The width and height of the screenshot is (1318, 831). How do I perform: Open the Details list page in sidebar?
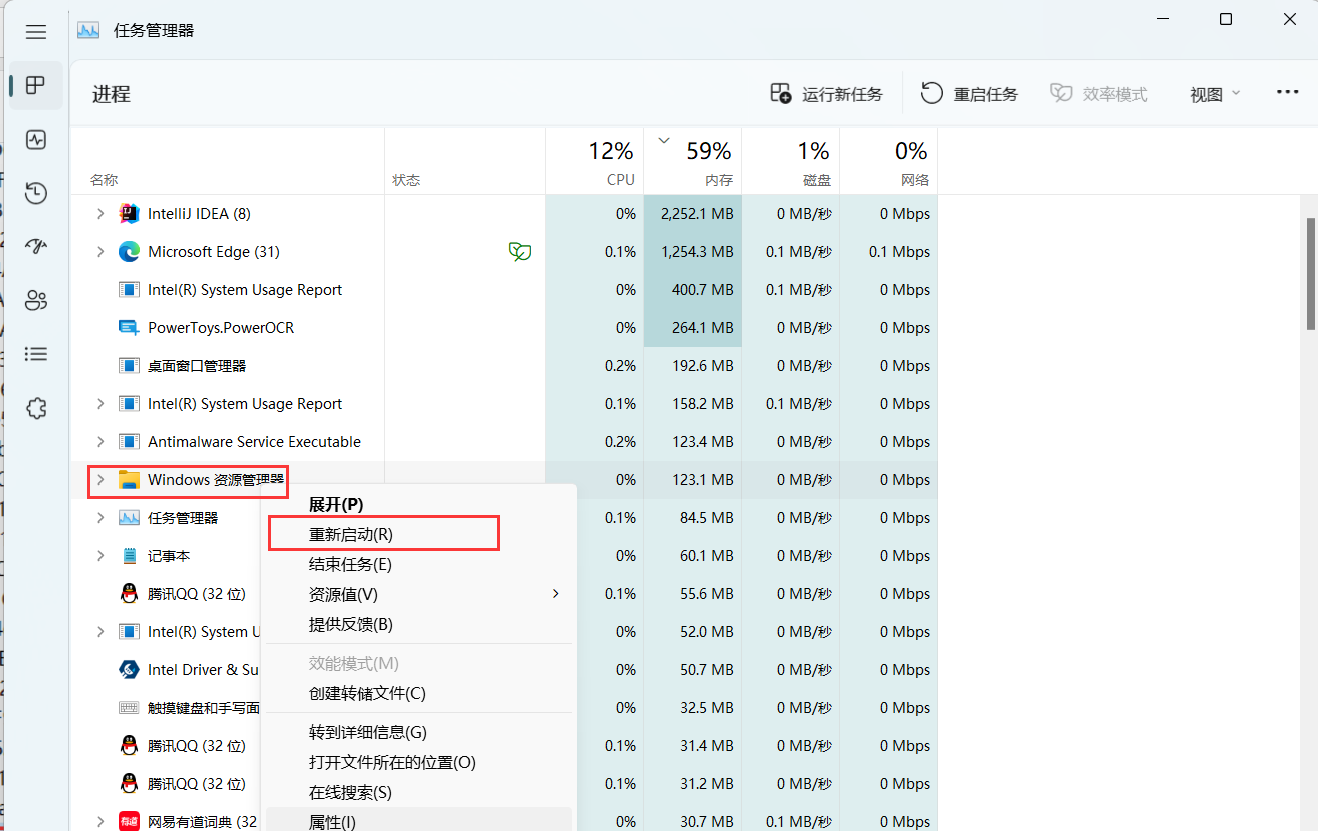[x=36, y=354]
